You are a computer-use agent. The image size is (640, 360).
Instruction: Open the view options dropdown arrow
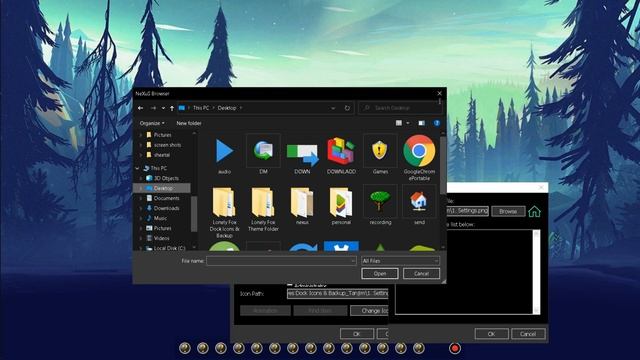point(408,123)
